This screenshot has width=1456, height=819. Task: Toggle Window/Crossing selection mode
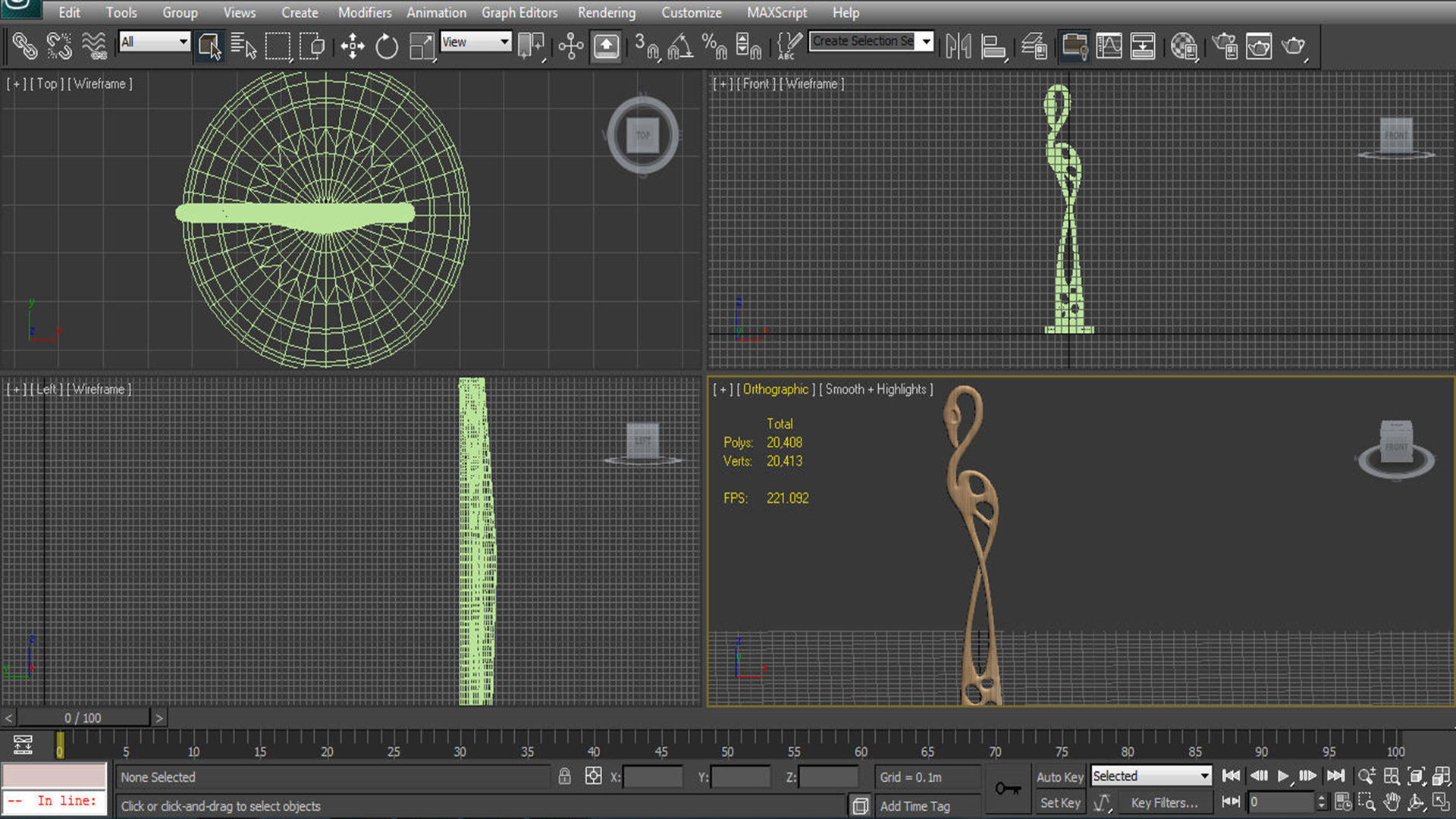click(312, 45)
